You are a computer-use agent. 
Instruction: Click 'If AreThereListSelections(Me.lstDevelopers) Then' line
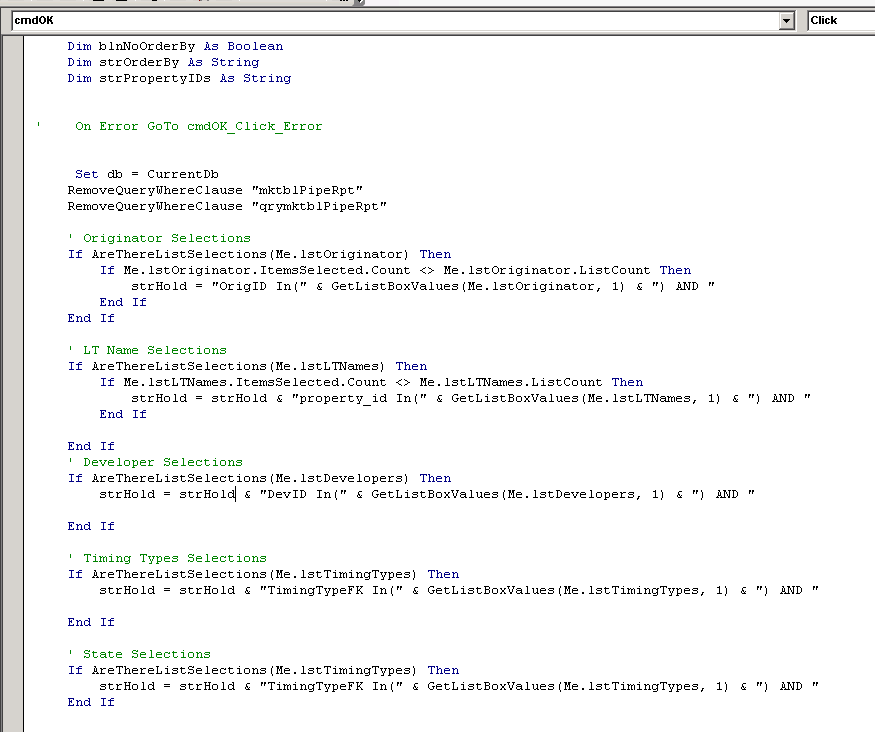coord(259,479)
